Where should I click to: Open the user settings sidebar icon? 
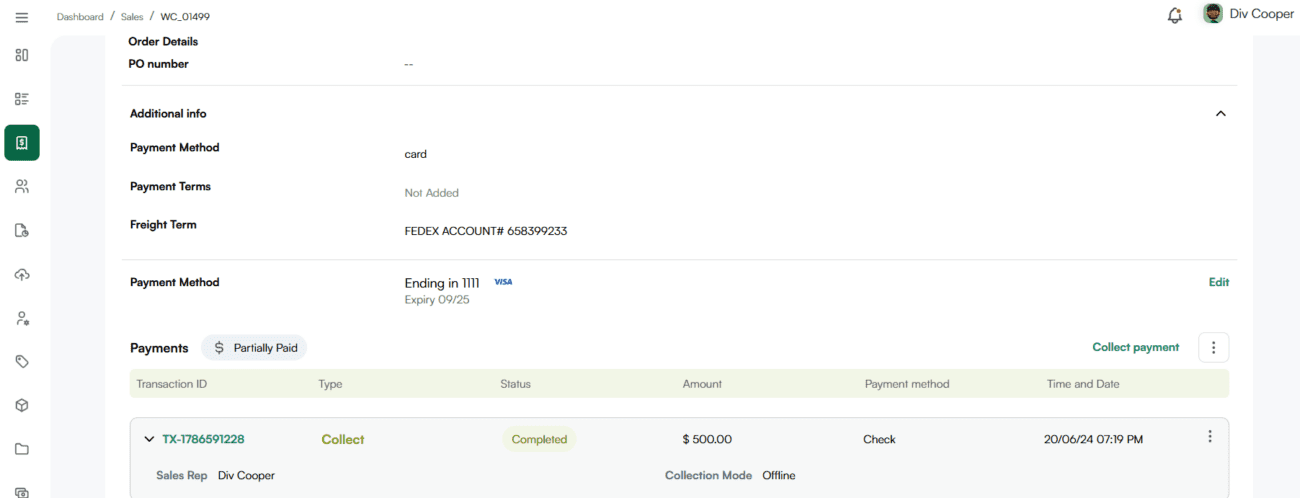tap(22, 318)
